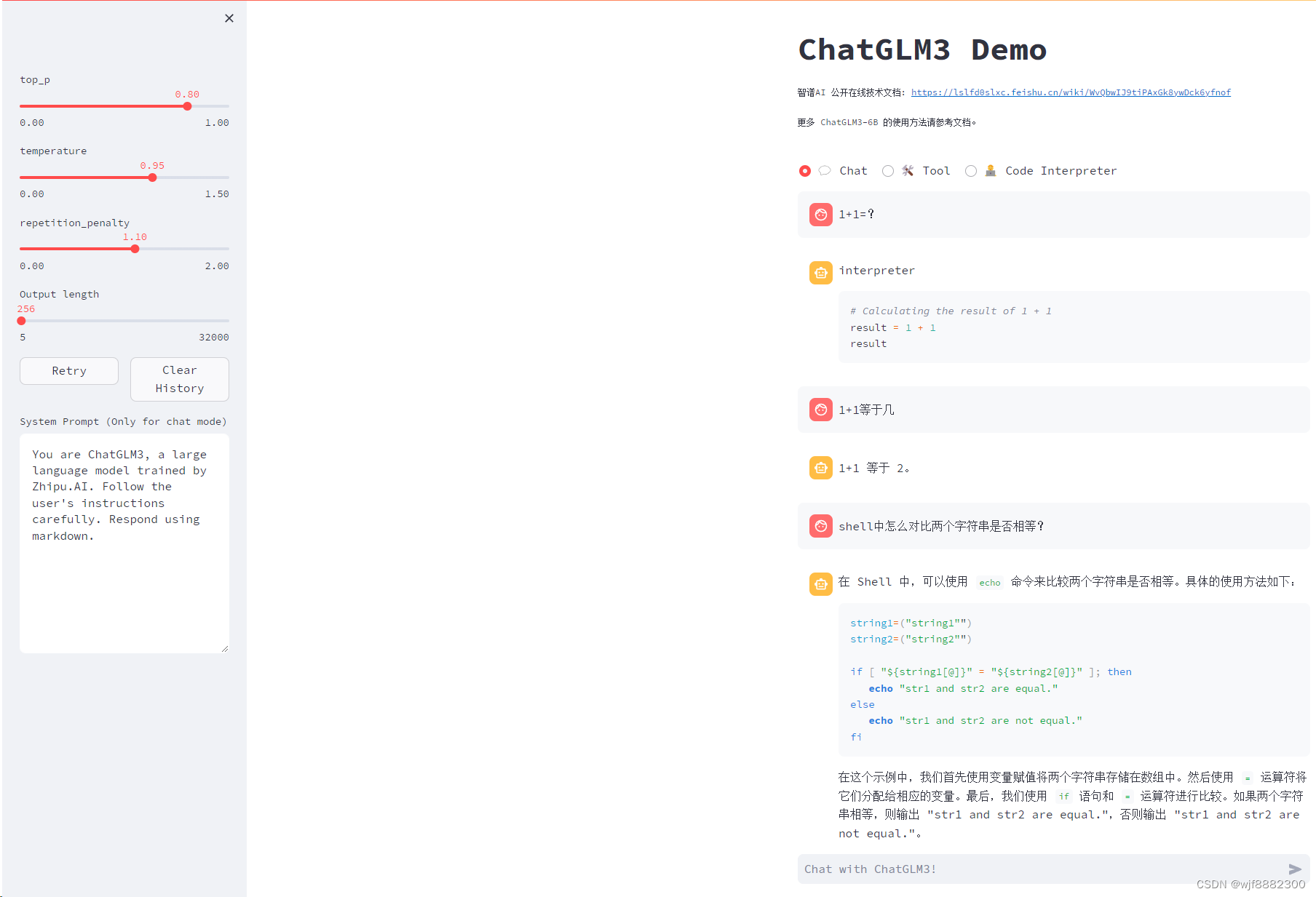Click the "1+1等于几" user message

pos(866,410)
